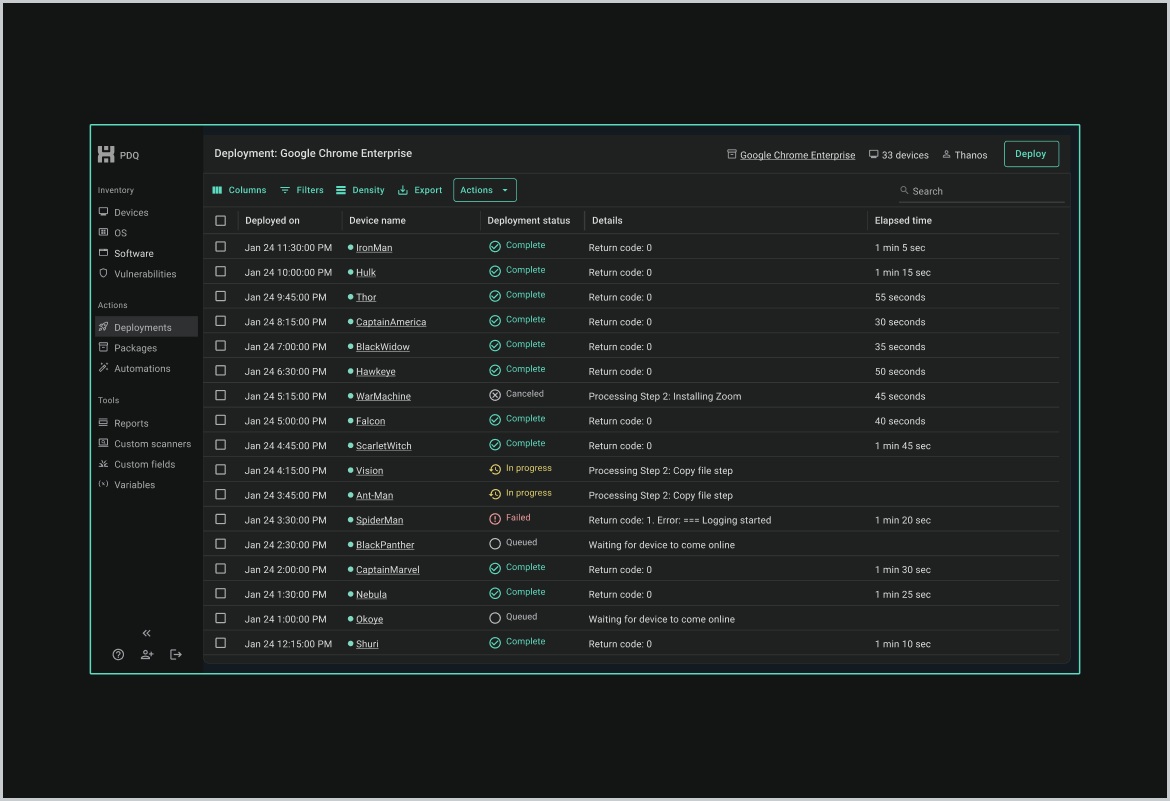
Task: Click the Queued status icon for BlackPanther
Action: [495, 544]
